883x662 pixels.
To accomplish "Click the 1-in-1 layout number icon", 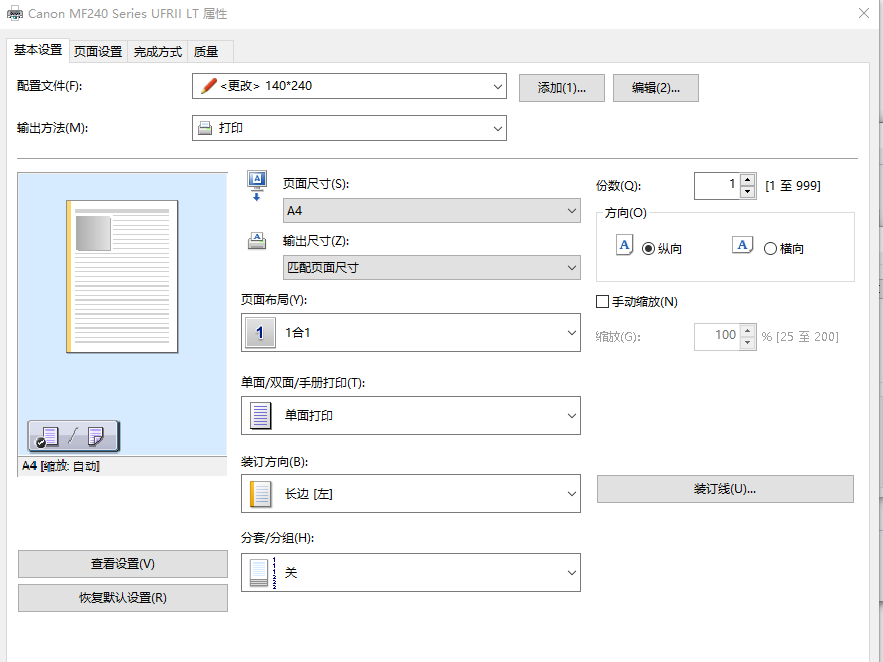I will point(260,333).
